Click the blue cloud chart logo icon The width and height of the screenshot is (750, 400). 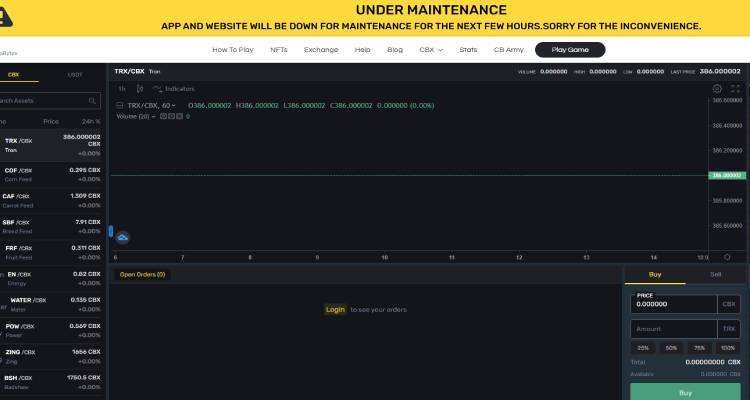(123, 237)
